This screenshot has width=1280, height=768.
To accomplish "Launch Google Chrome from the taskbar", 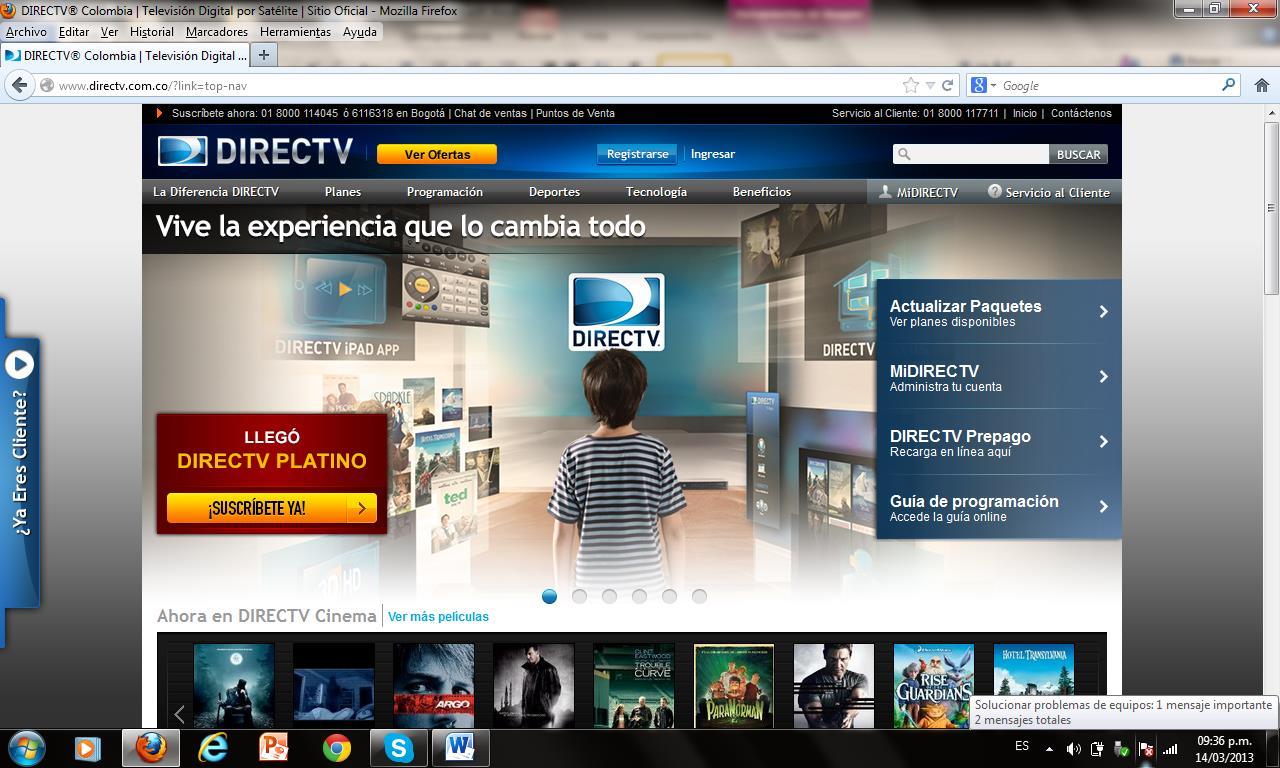I will click(336, 748).
